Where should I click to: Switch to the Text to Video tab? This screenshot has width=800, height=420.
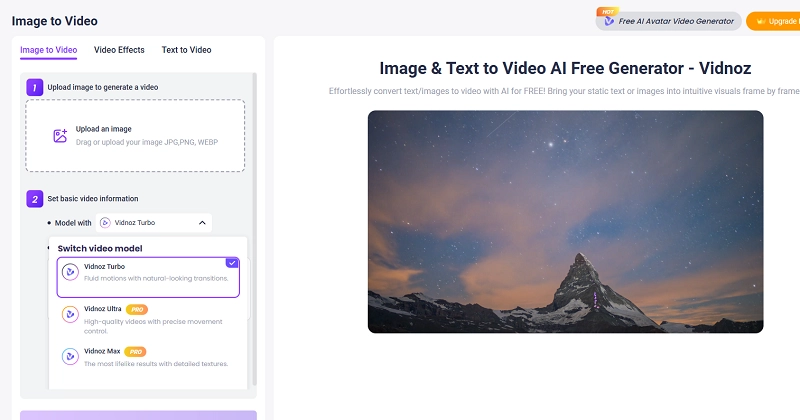click(186, 50)
